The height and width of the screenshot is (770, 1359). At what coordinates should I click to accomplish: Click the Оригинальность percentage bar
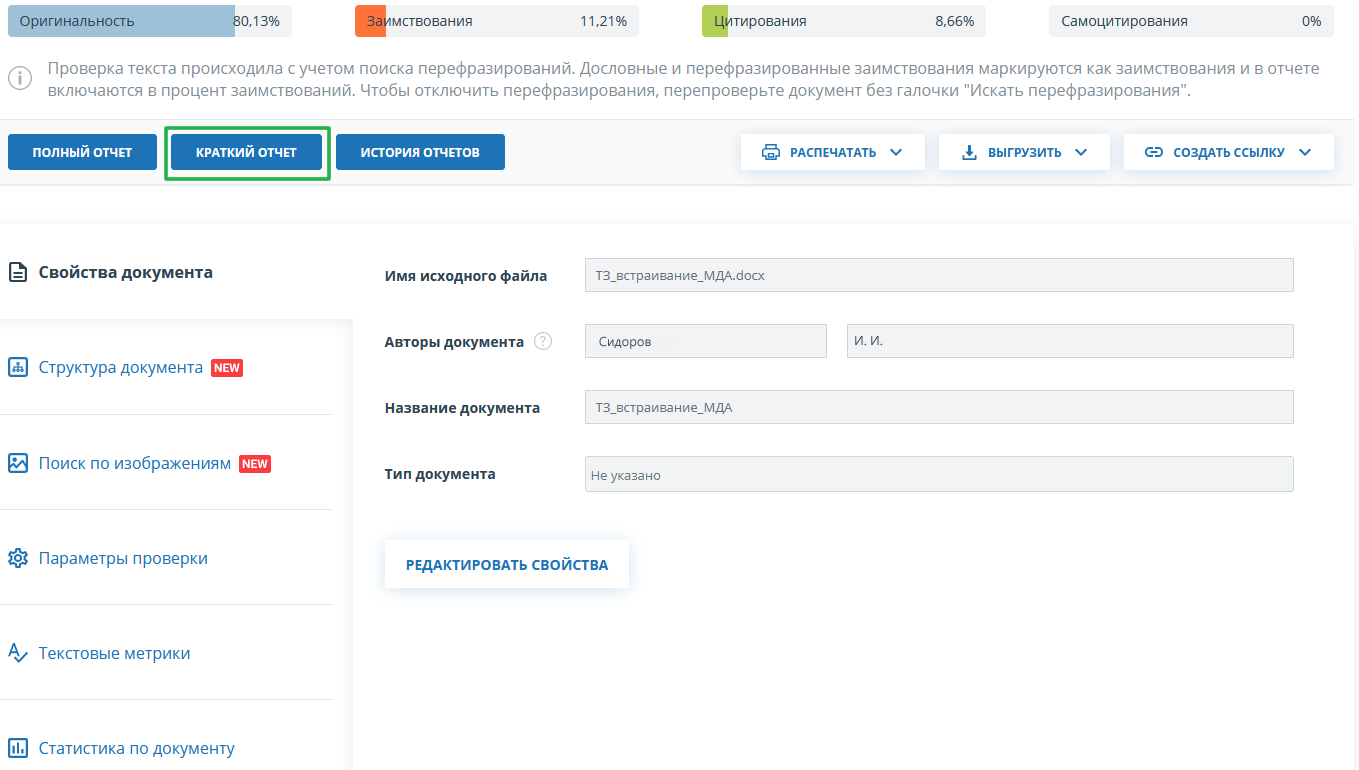click(x=150, y=21)
